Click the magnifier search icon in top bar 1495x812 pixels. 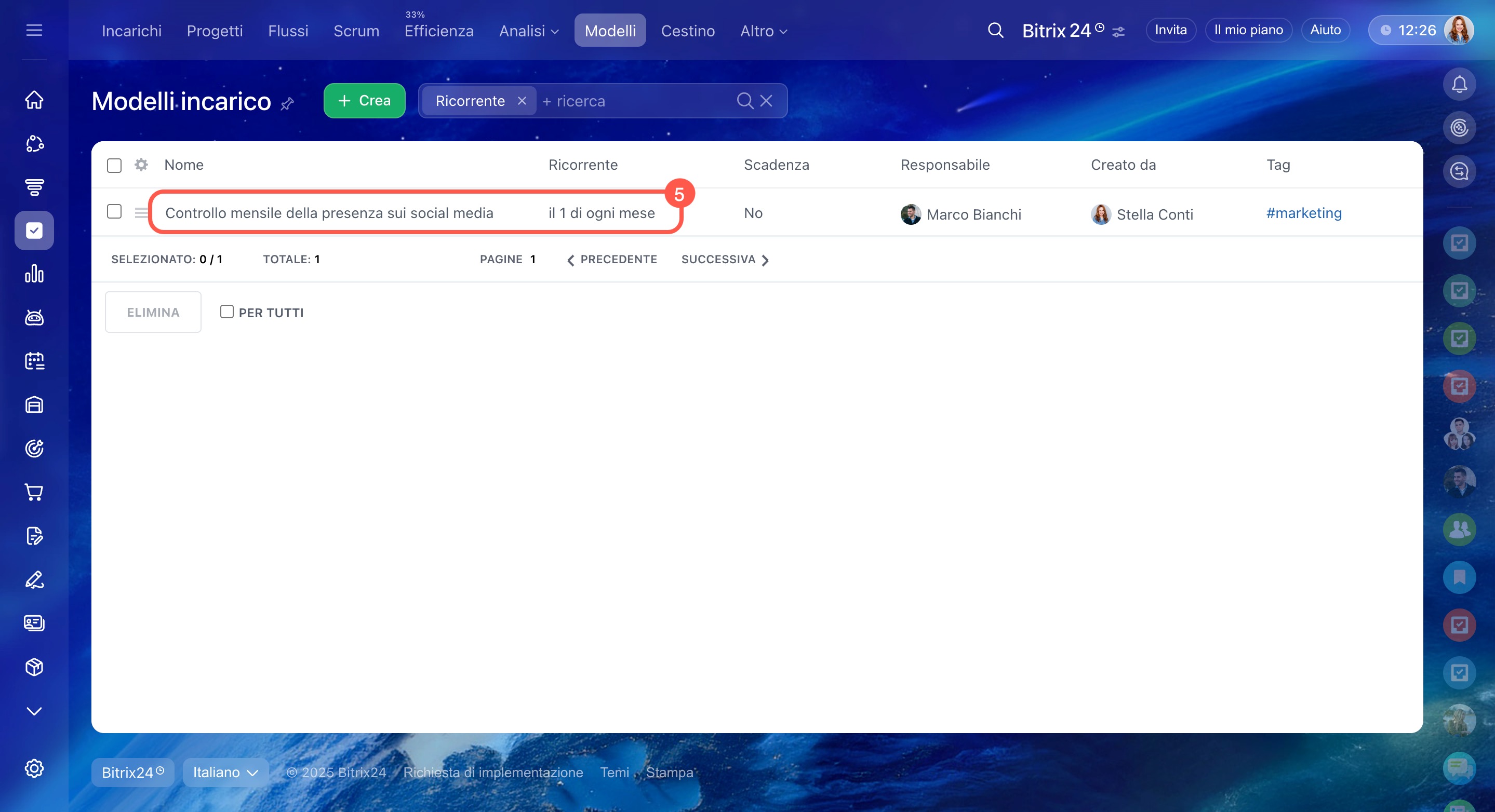pos(995,30)
